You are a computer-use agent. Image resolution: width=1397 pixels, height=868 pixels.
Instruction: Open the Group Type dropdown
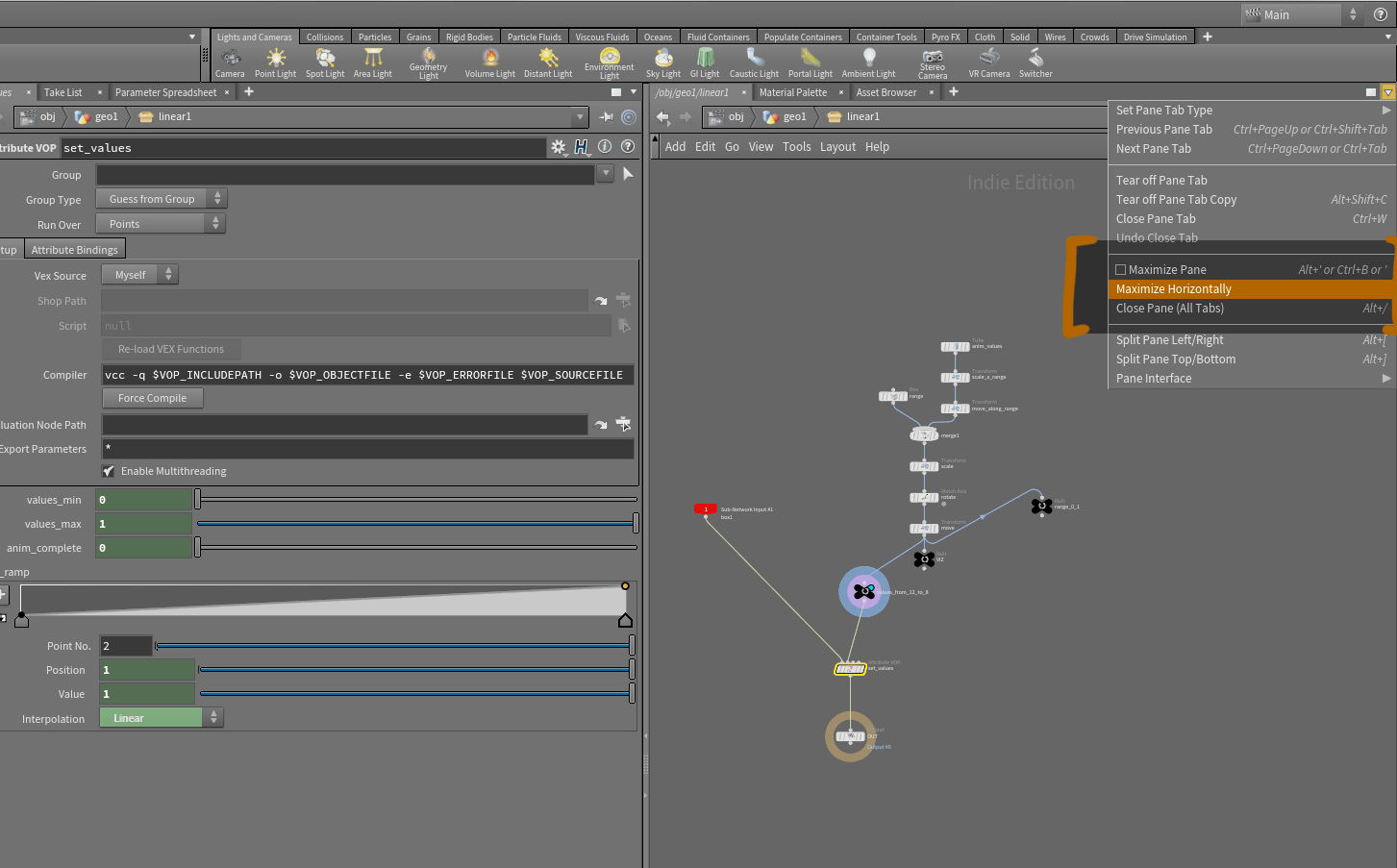[x=162, y=199]
